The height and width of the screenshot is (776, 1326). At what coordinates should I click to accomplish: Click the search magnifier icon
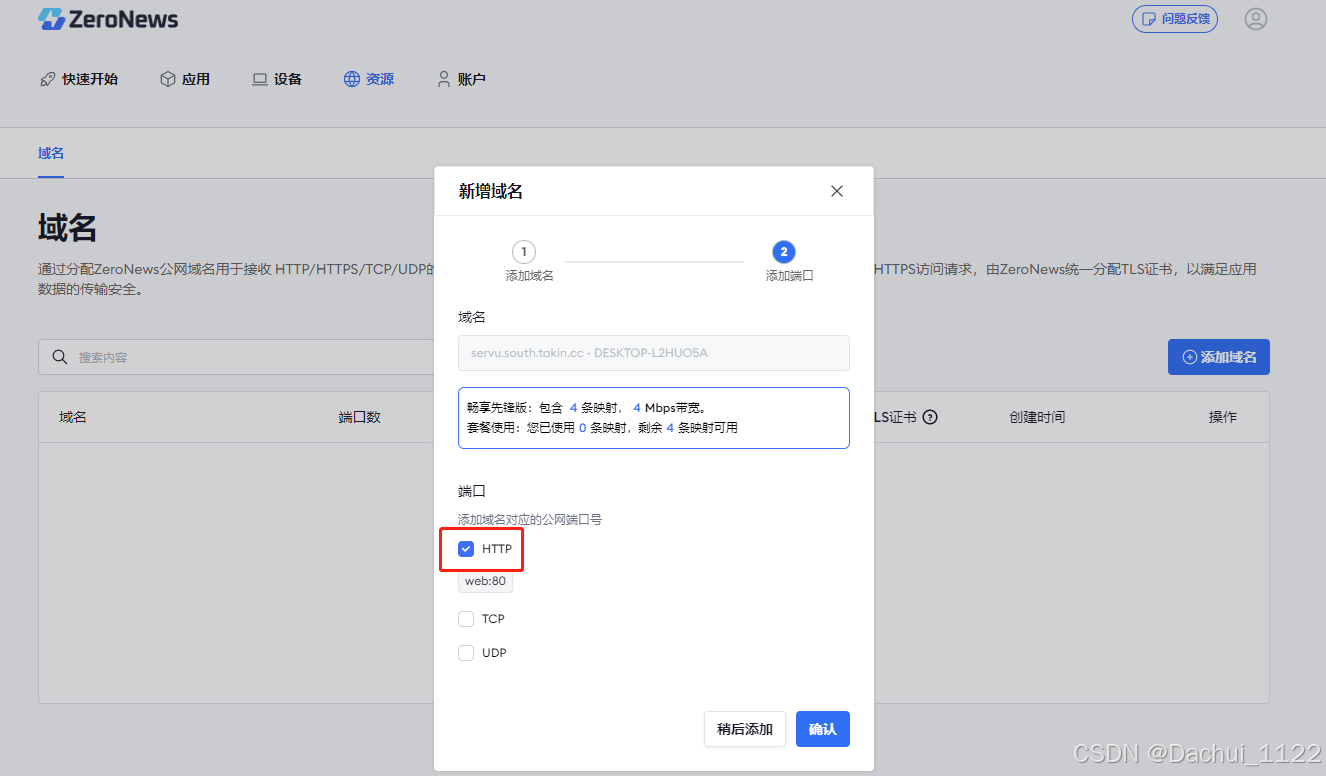pos(60,357)
